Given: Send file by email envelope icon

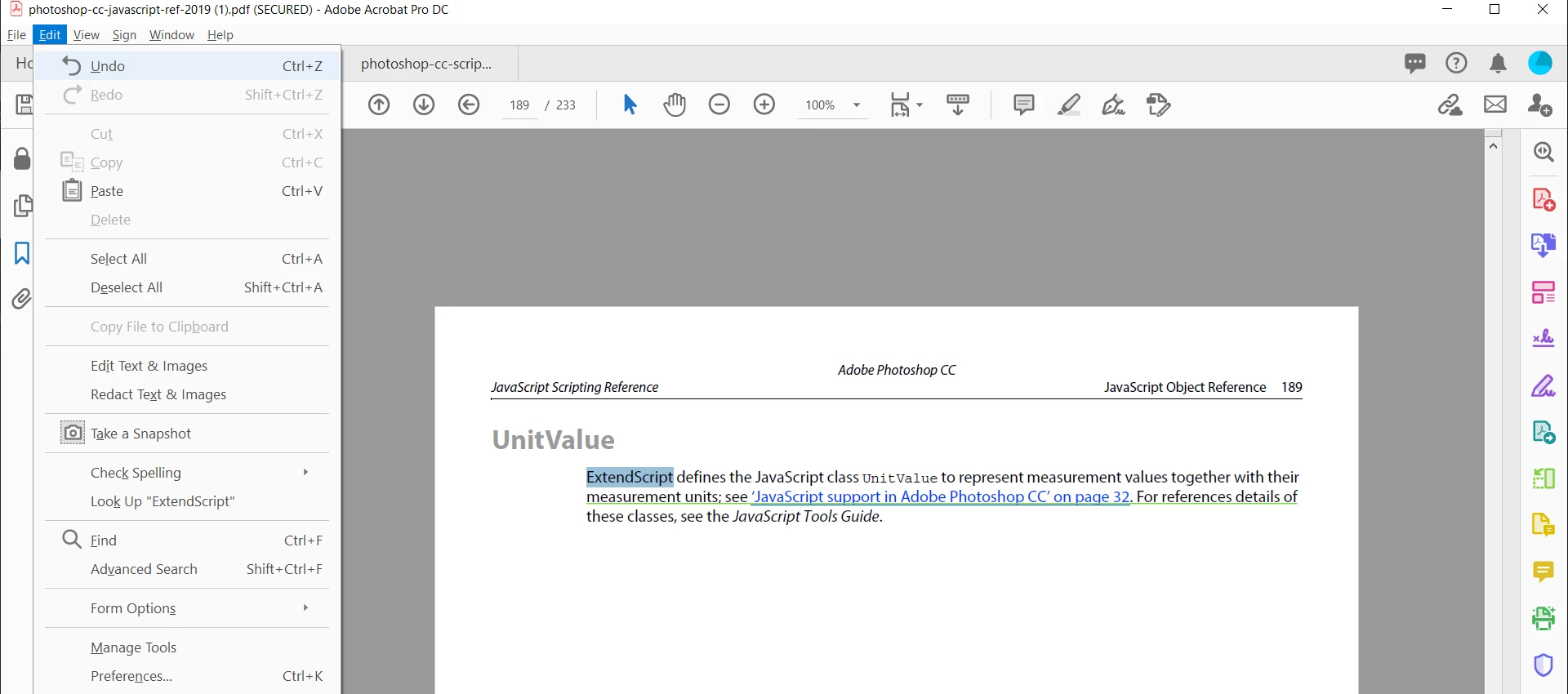Looking at the screenshot, I should pyautogui.click(x=1495, y=105).
